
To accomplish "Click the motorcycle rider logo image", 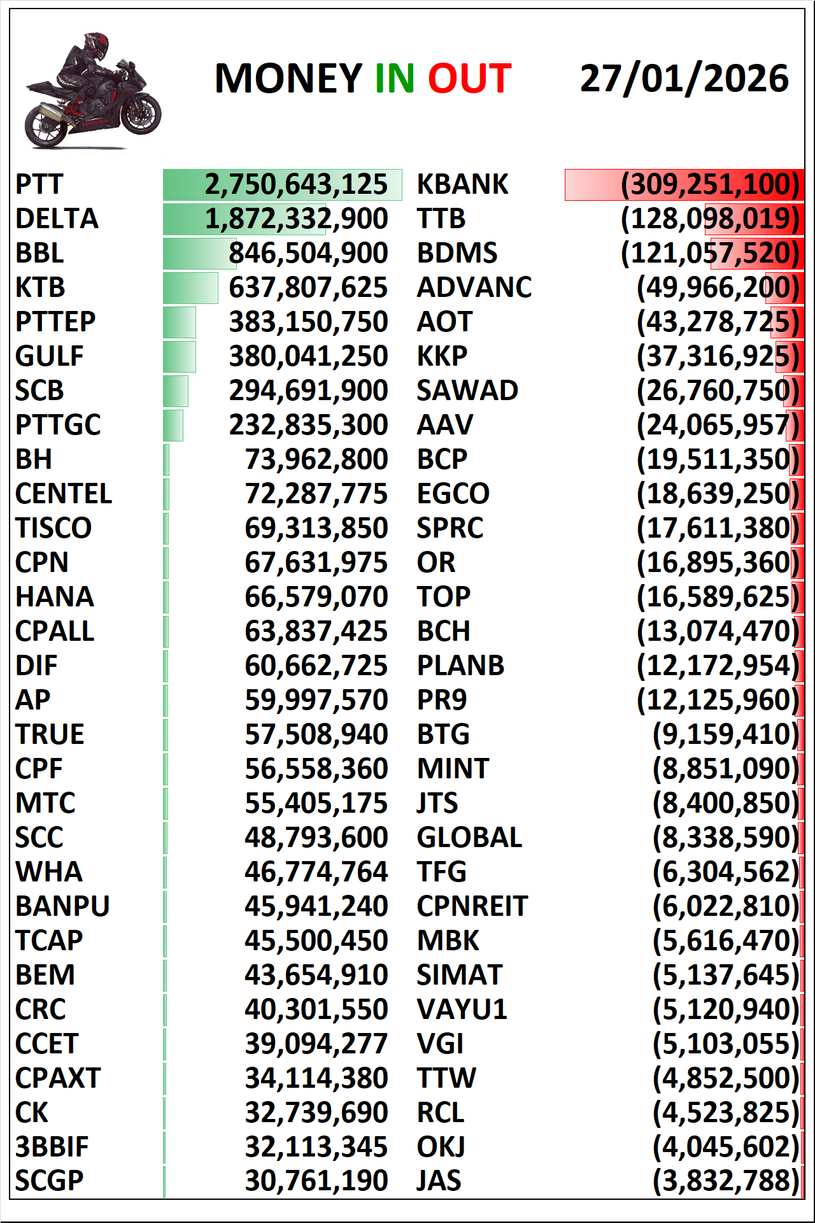I will point(94,88).
